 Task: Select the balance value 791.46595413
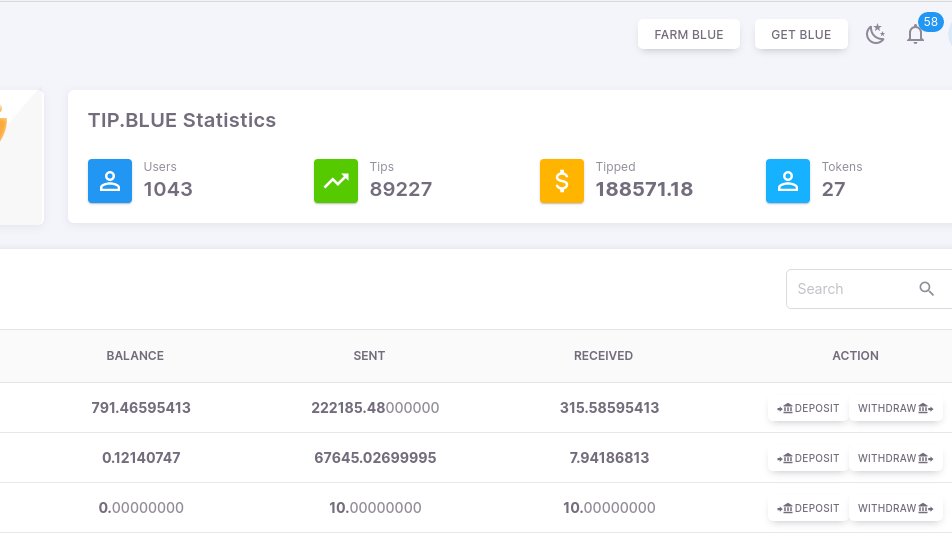click(x=141, y=408)
